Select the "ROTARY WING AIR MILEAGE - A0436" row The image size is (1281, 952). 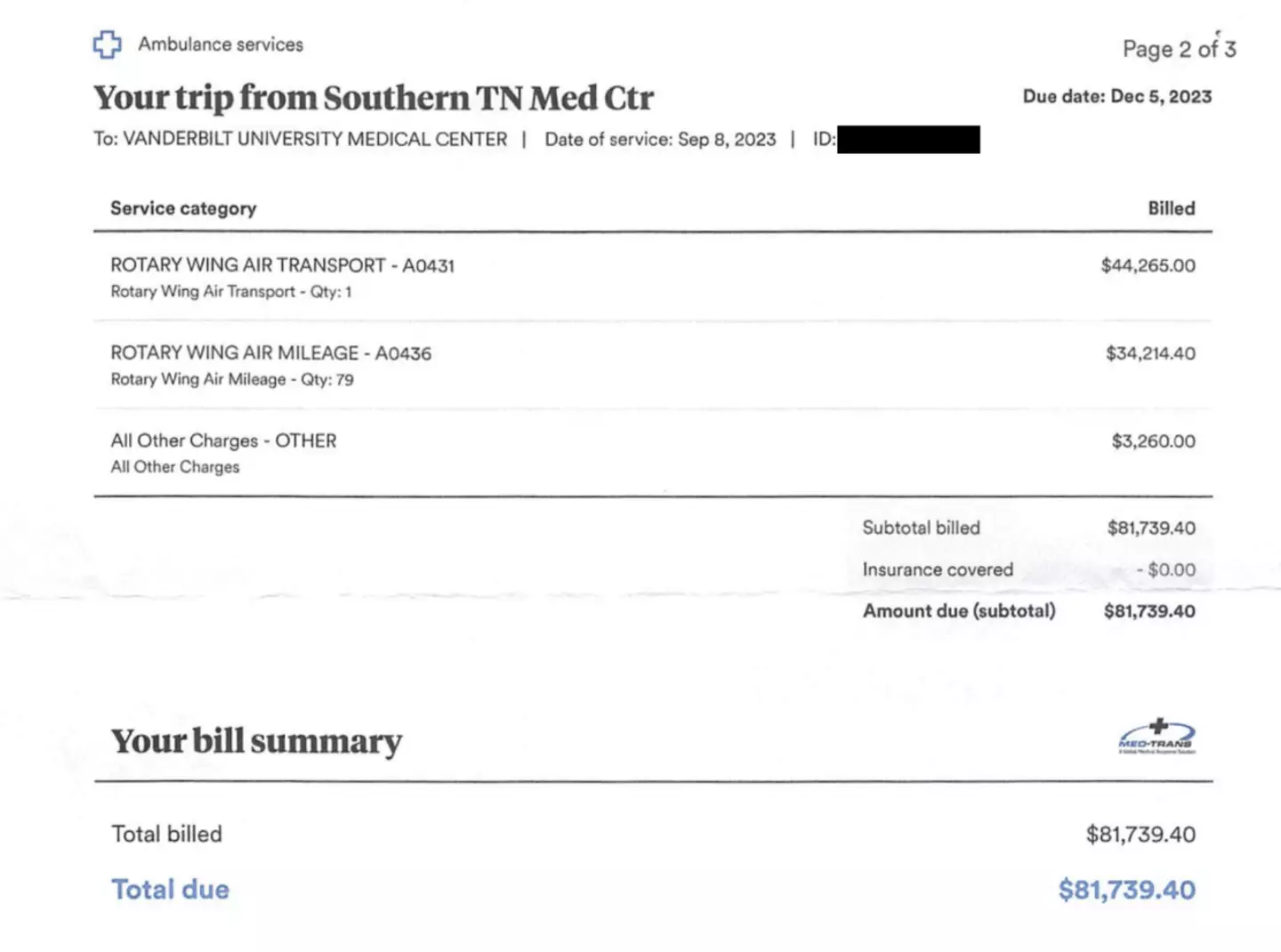[270, 353]
